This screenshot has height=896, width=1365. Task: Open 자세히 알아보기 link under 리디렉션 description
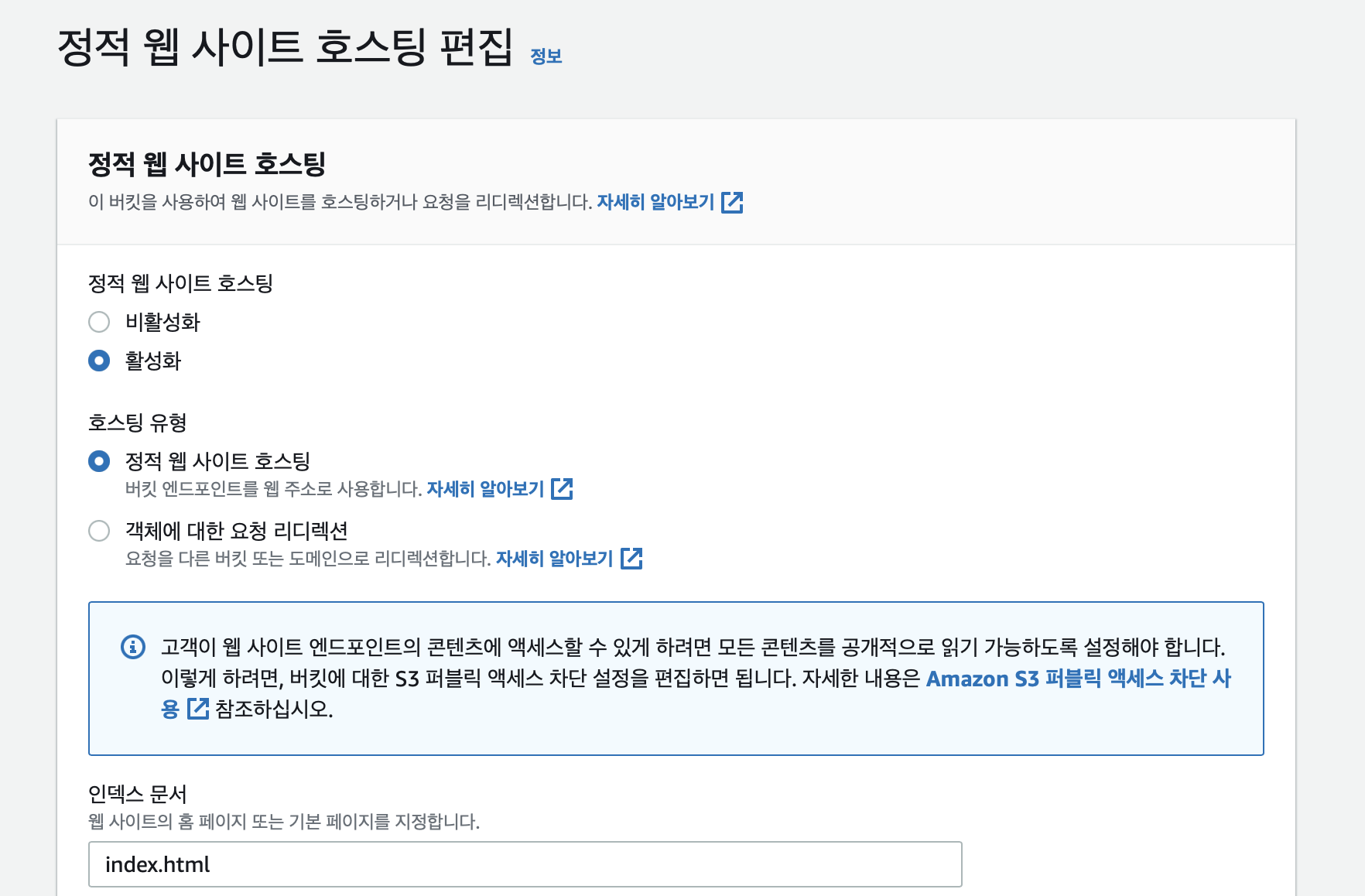tap(555, 559)
